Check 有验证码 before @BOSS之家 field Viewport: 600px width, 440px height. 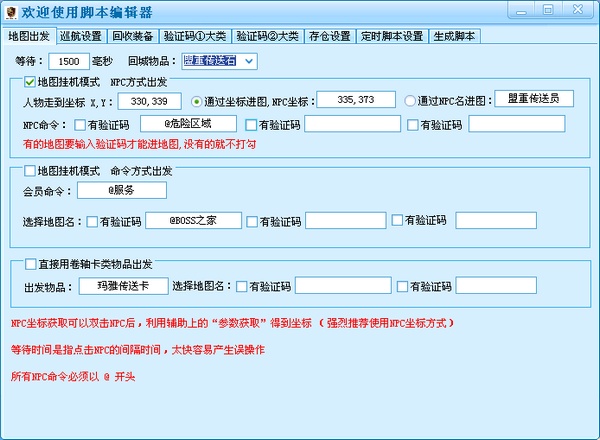pos(92,222)
